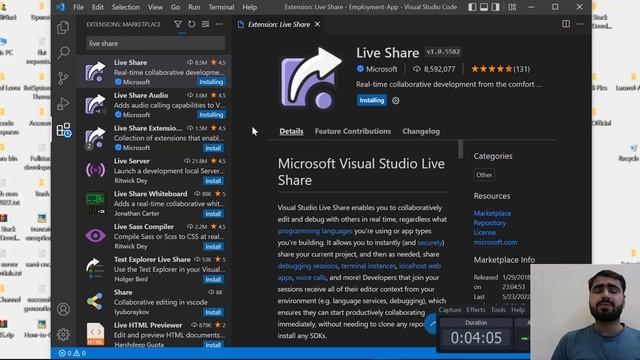Select Live Sass Compiler eye icon
This screenshot has height=360, width=640.
pyautogui.click(x=95, y=236)
